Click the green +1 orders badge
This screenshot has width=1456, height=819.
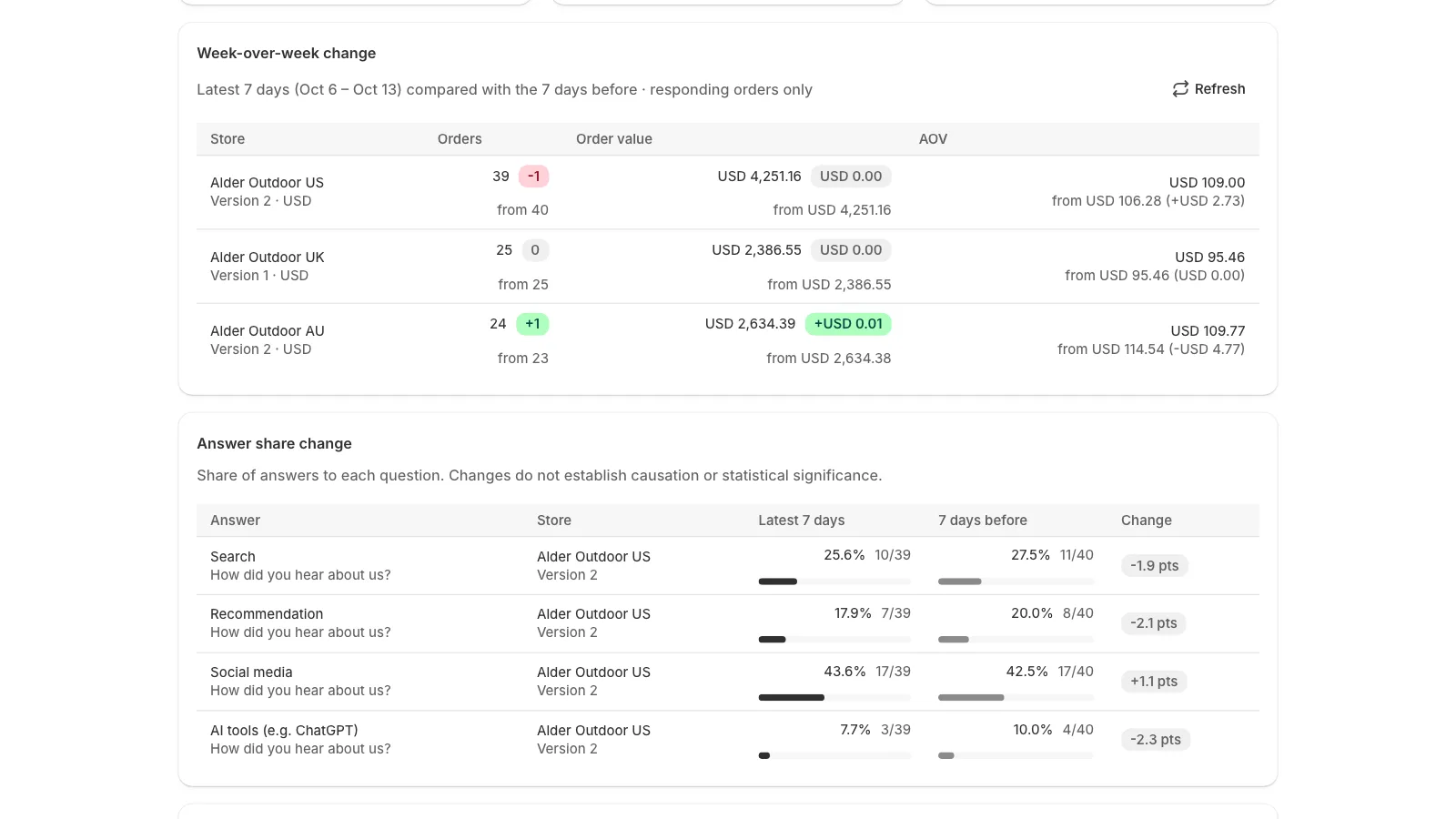tap(532, 324)
